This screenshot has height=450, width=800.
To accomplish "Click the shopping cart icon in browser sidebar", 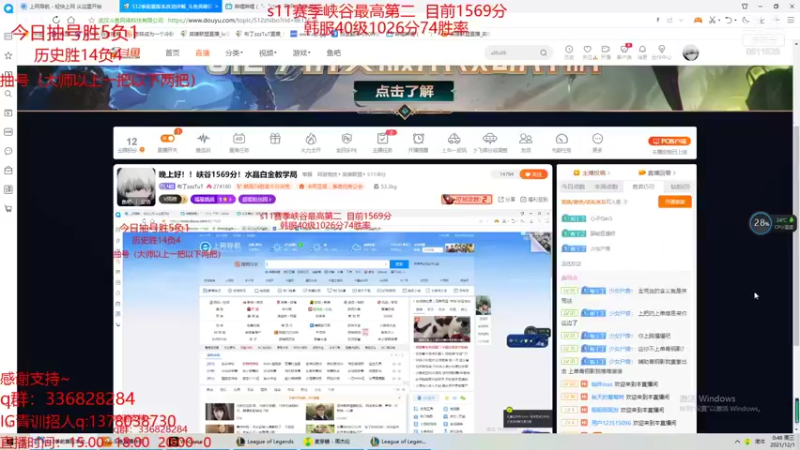I will (x=8, y=209).
